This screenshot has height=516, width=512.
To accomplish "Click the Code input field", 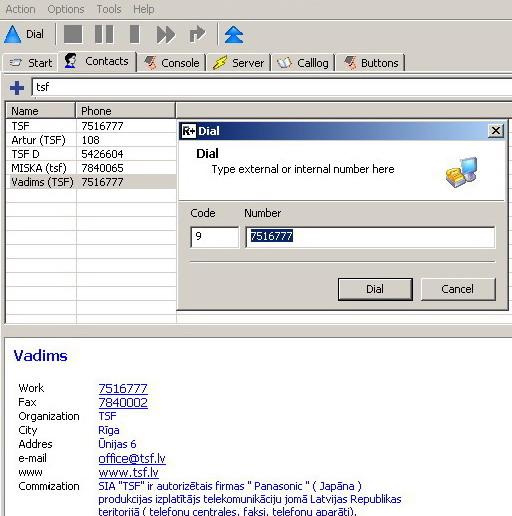I will coord(215,237).
